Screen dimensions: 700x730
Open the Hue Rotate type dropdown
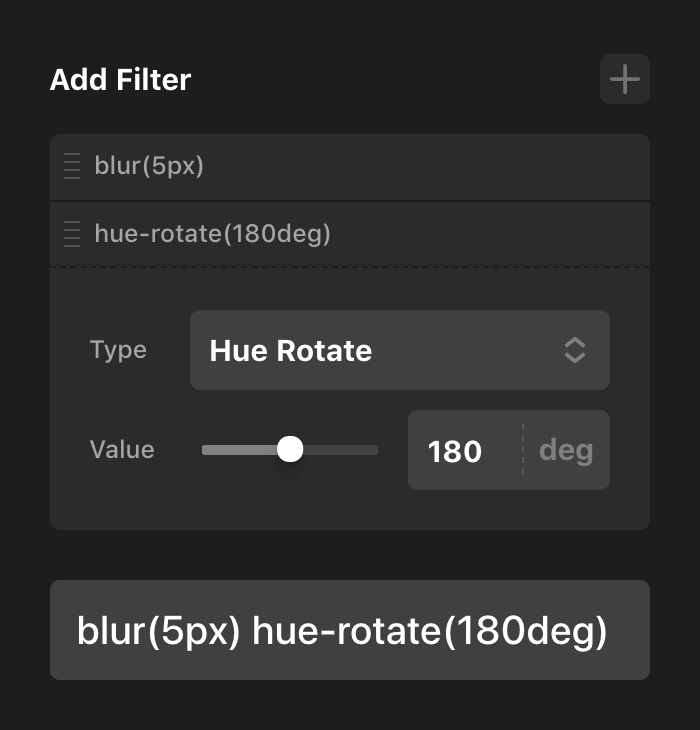coord(400,350)
